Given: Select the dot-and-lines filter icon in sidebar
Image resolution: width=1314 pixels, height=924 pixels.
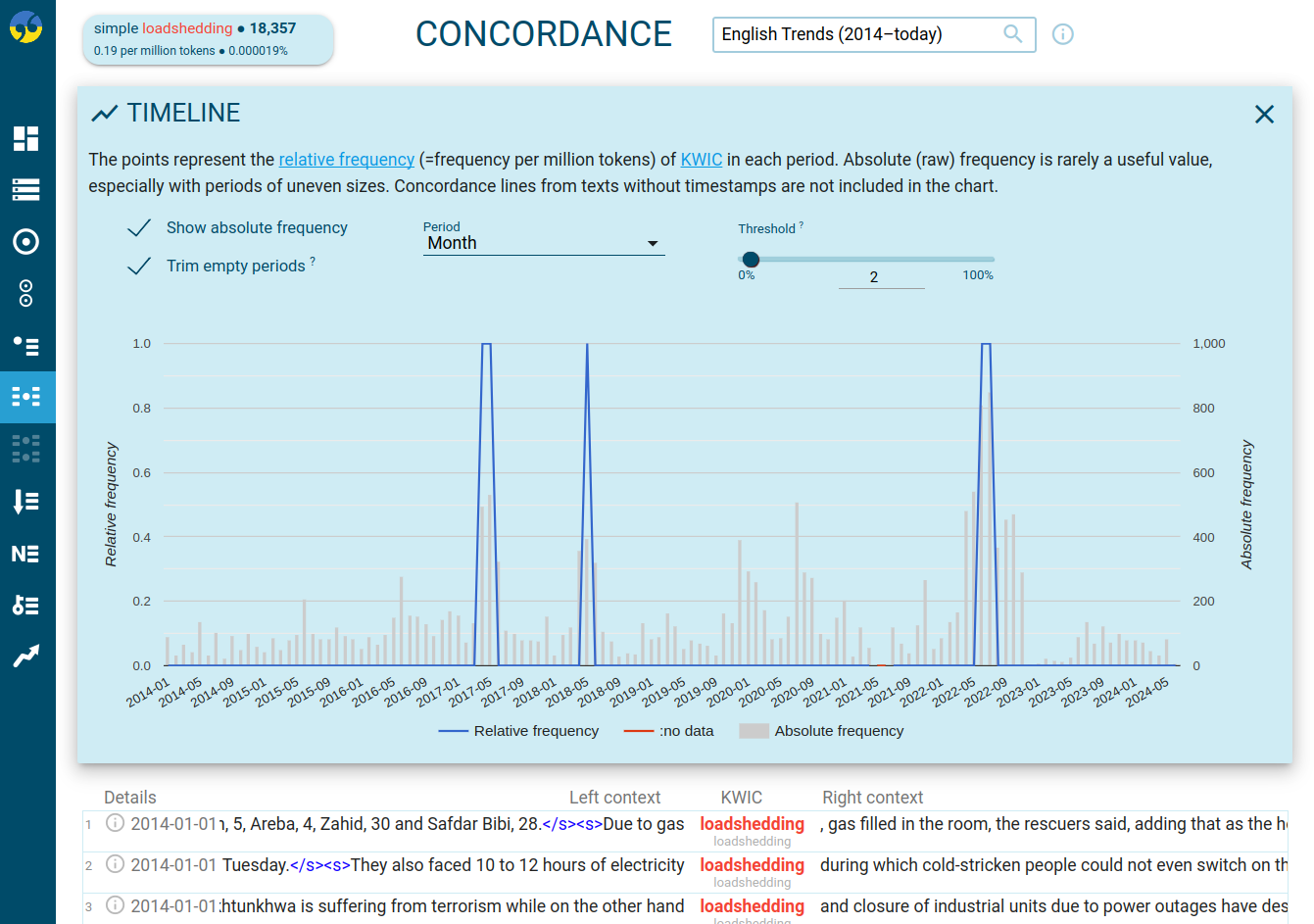Looking at the screenshot, I should (26, 345).
